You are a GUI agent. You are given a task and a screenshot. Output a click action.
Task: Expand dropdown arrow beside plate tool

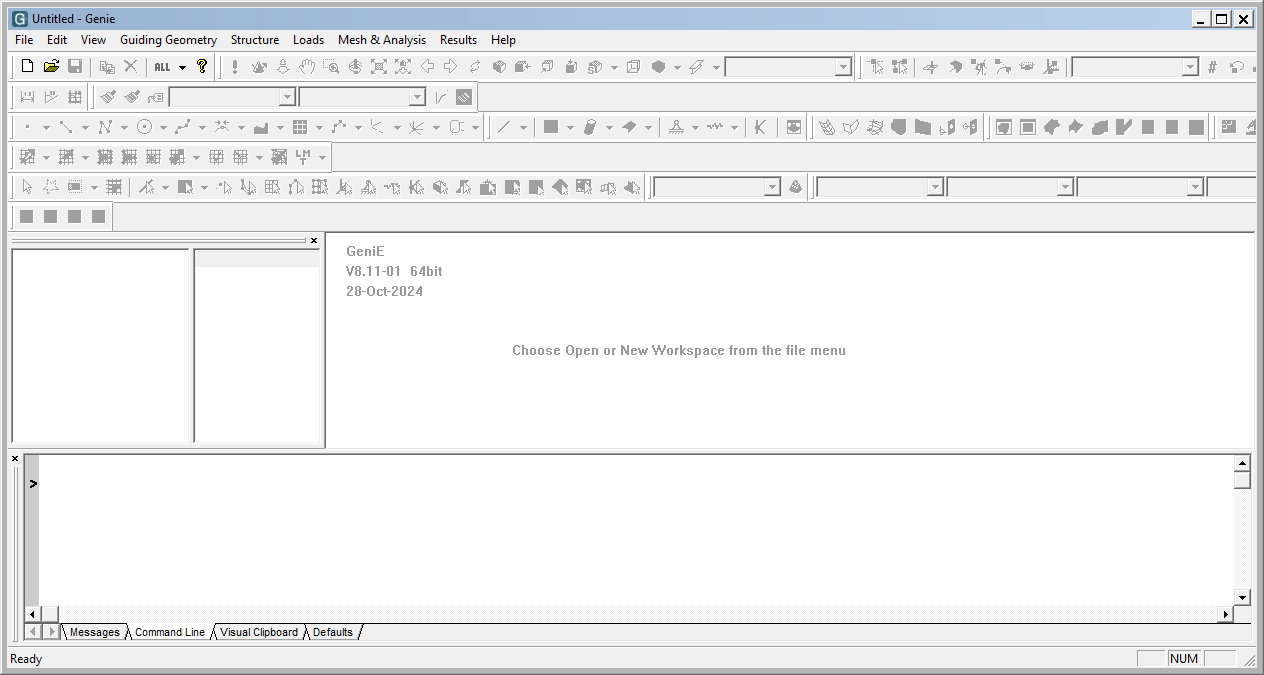click(570, 127)
